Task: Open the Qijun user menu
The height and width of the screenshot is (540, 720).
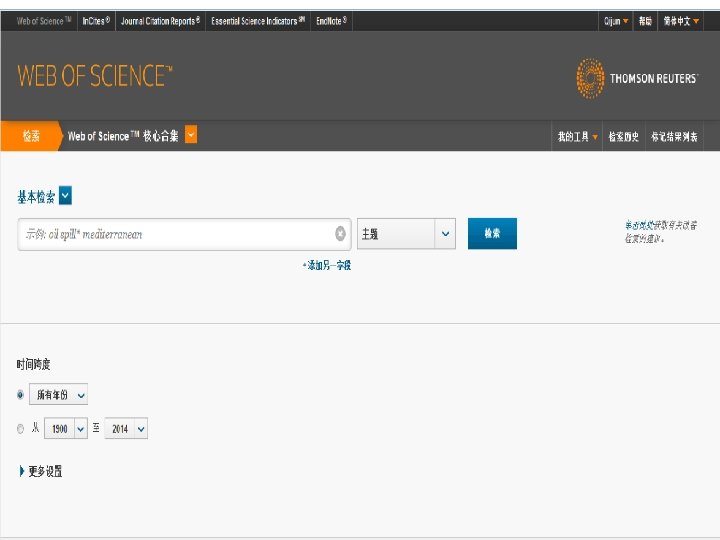Action: [616, 21]
